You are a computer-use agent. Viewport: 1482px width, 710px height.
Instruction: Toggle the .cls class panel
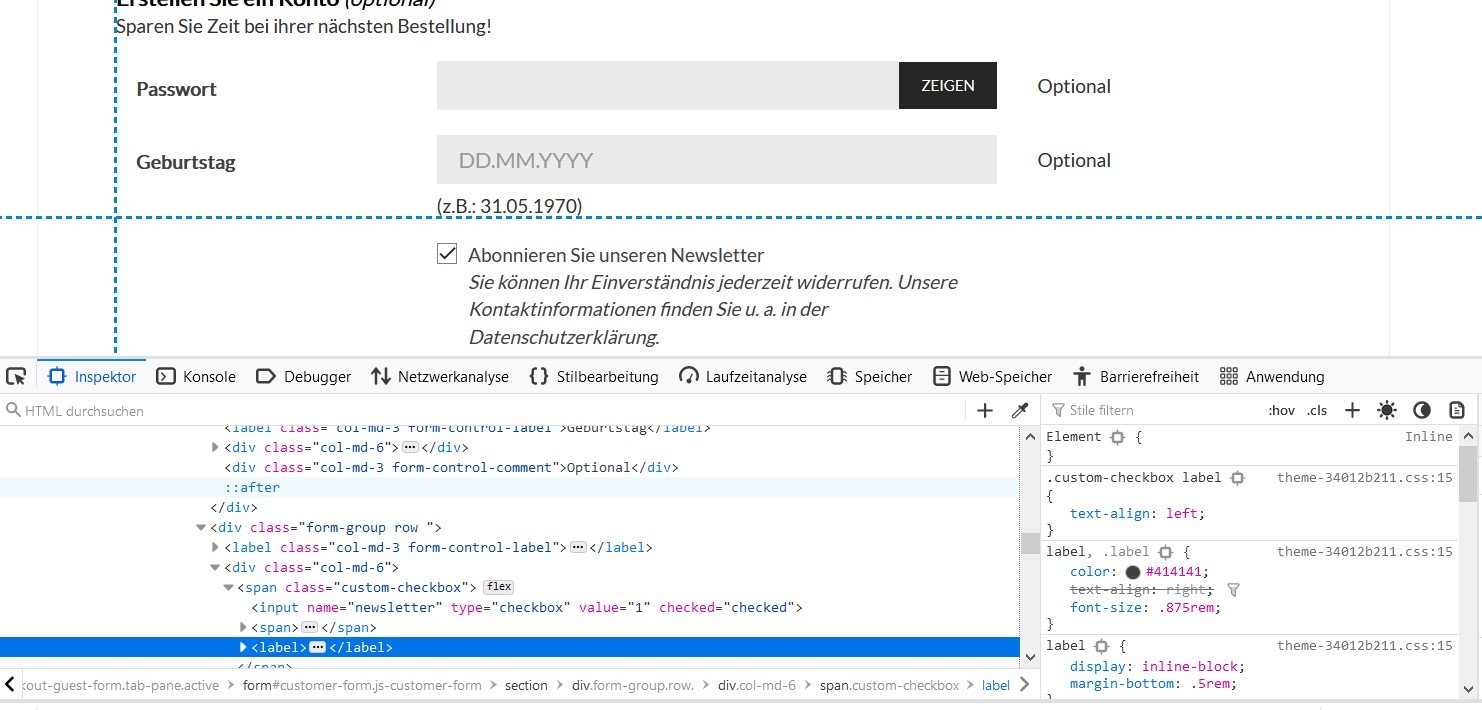click(x=1317, y=410)
